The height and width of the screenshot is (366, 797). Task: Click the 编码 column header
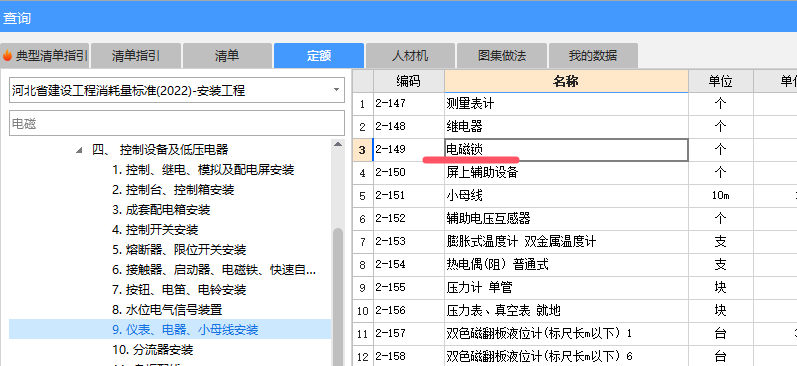(409, 81)
